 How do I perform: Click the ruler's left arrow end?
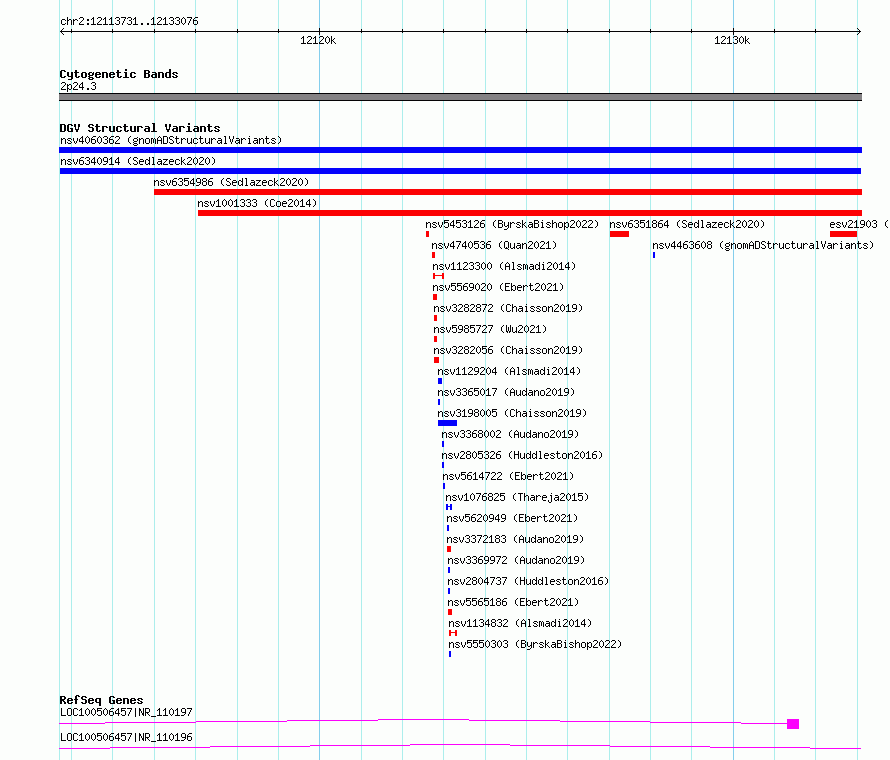(62, 31)
